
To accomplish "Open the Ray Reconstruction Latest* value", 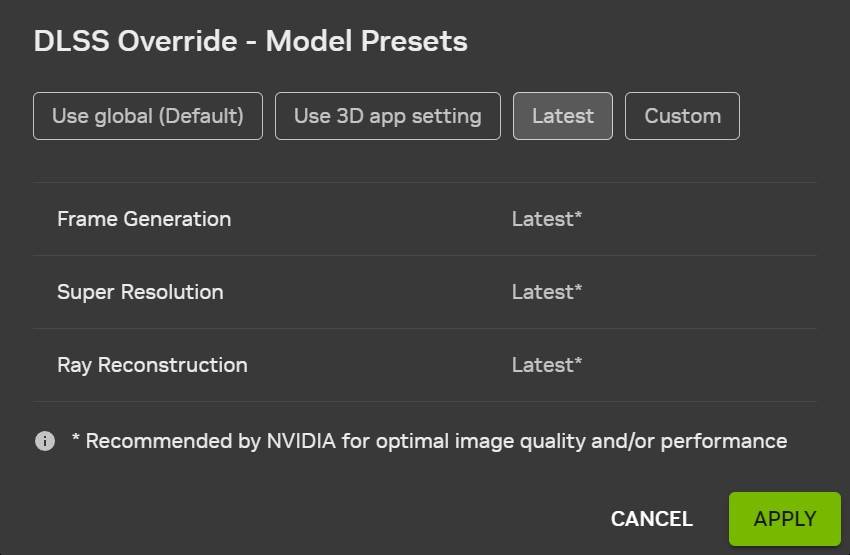I will (x=547, y=365).
